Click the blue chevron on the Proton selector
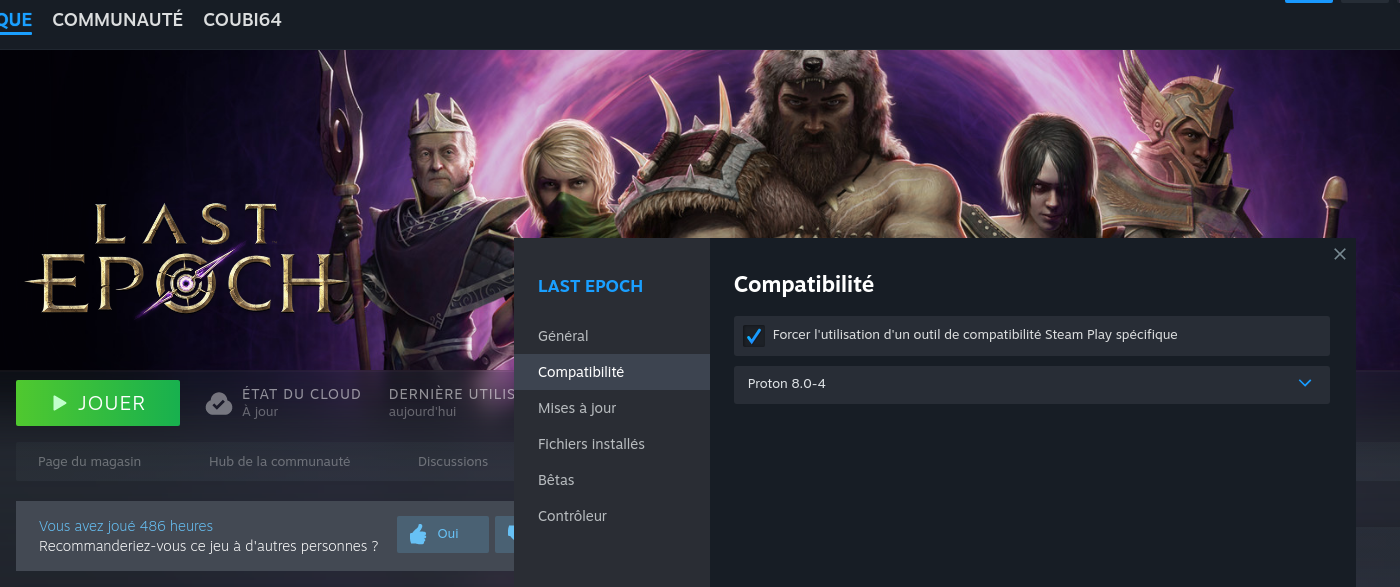Image resolution: width=1400 pixels, height=587 pixels. (x=1304, y=383)
